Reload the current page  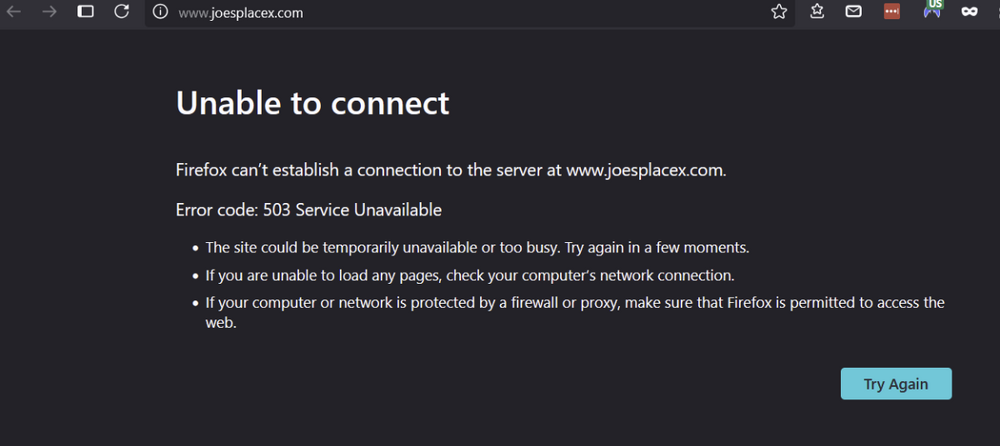(x=122, y=12)
